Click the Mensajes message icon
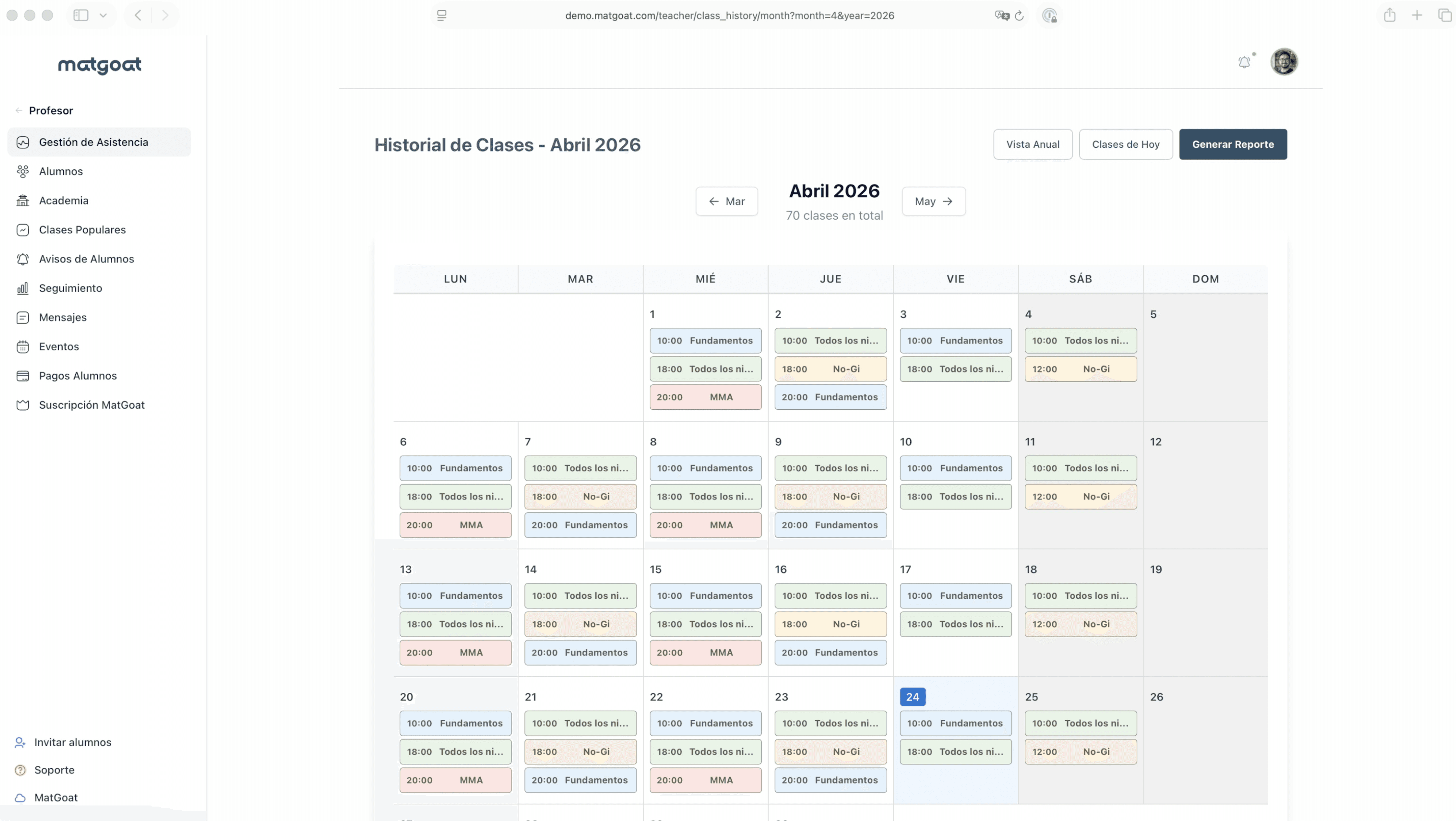The width and height of the screenshot is (1456, 821). point(23,317)
